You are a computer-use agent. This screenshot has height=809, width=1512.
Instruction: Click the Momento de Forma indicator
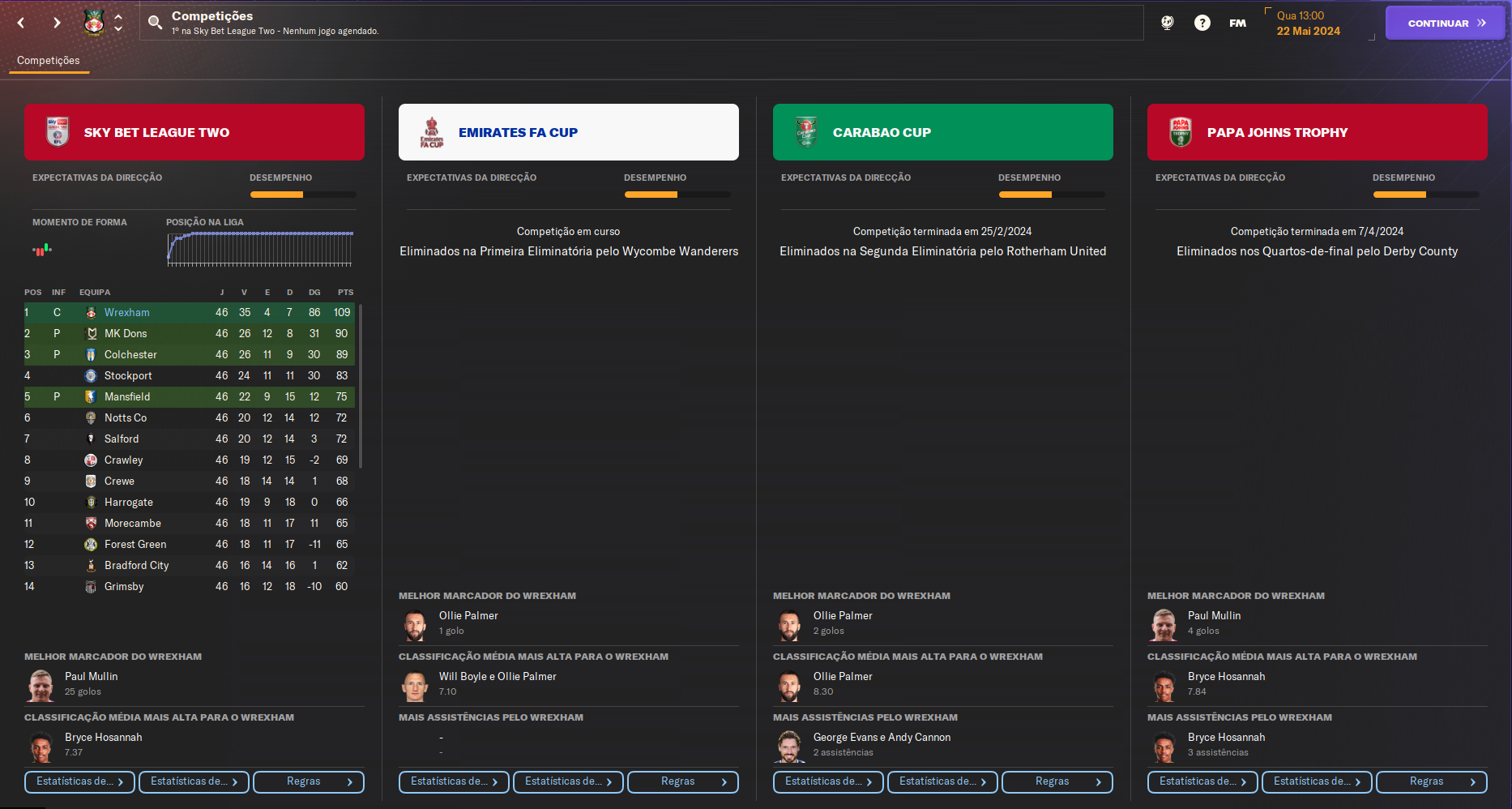42,250
